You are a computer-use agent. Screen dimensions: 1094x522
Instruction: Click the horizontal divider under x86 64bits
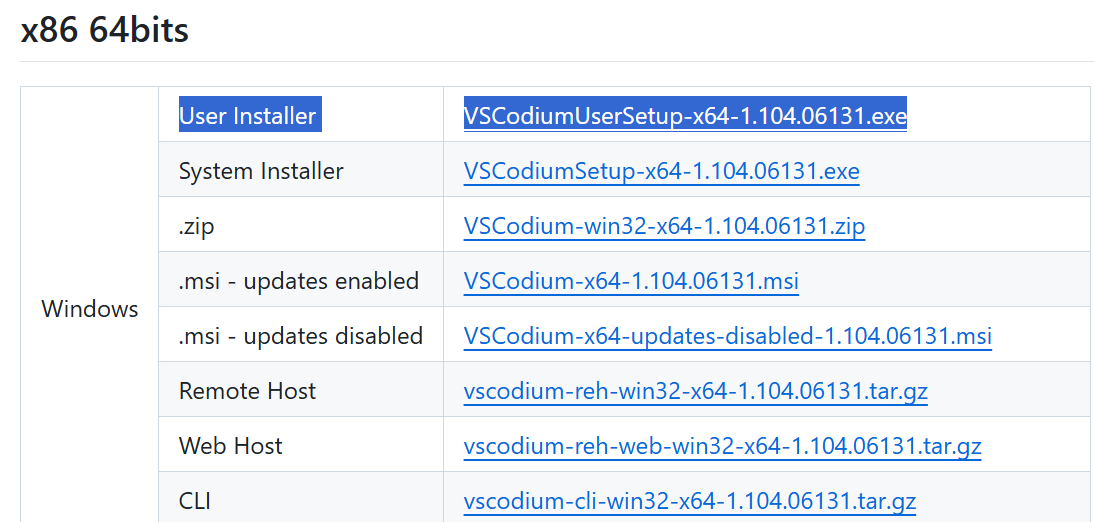click(x=557, y=61)
